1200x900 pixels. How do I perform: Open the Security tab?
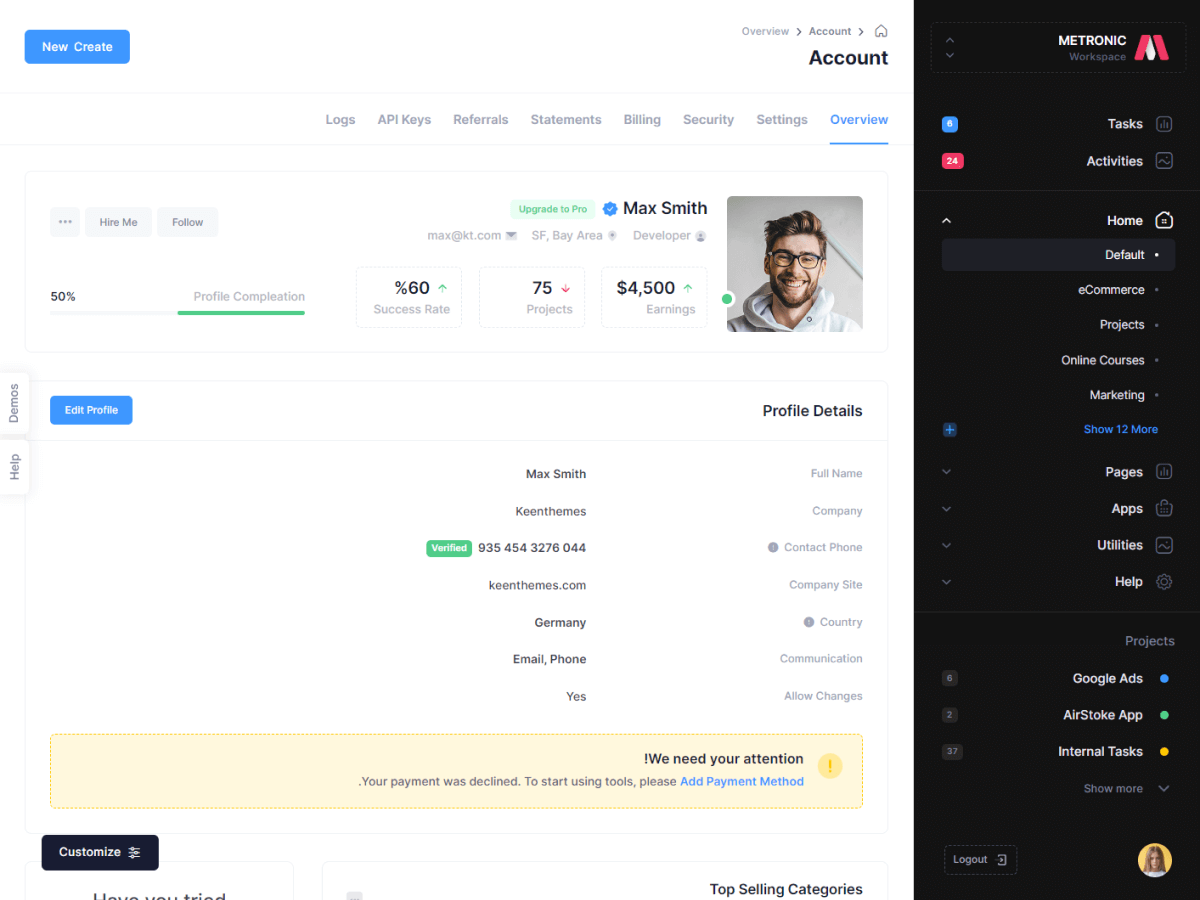point(708,120)
